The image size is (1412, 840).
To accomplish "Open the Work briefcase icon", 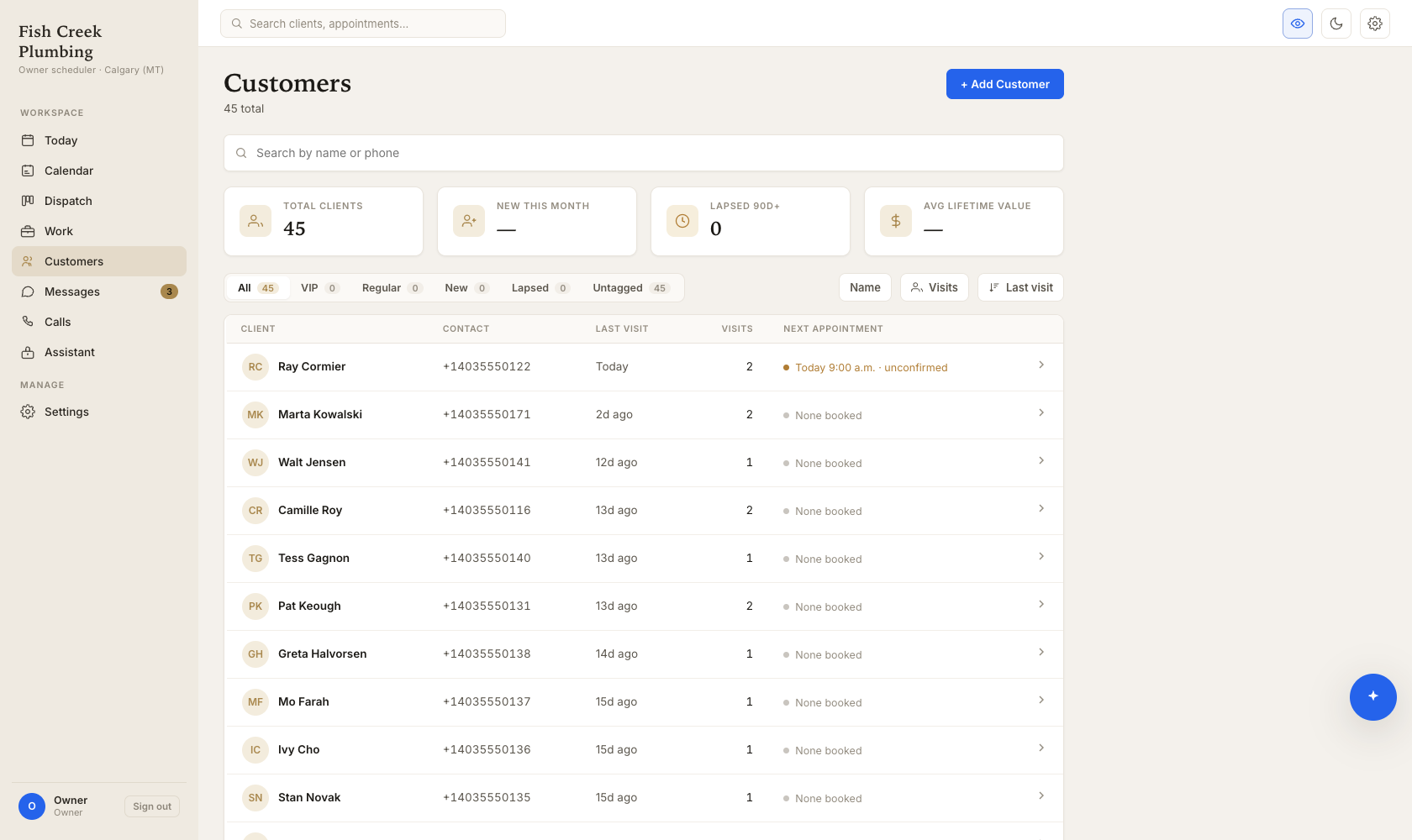I will 28,231.
